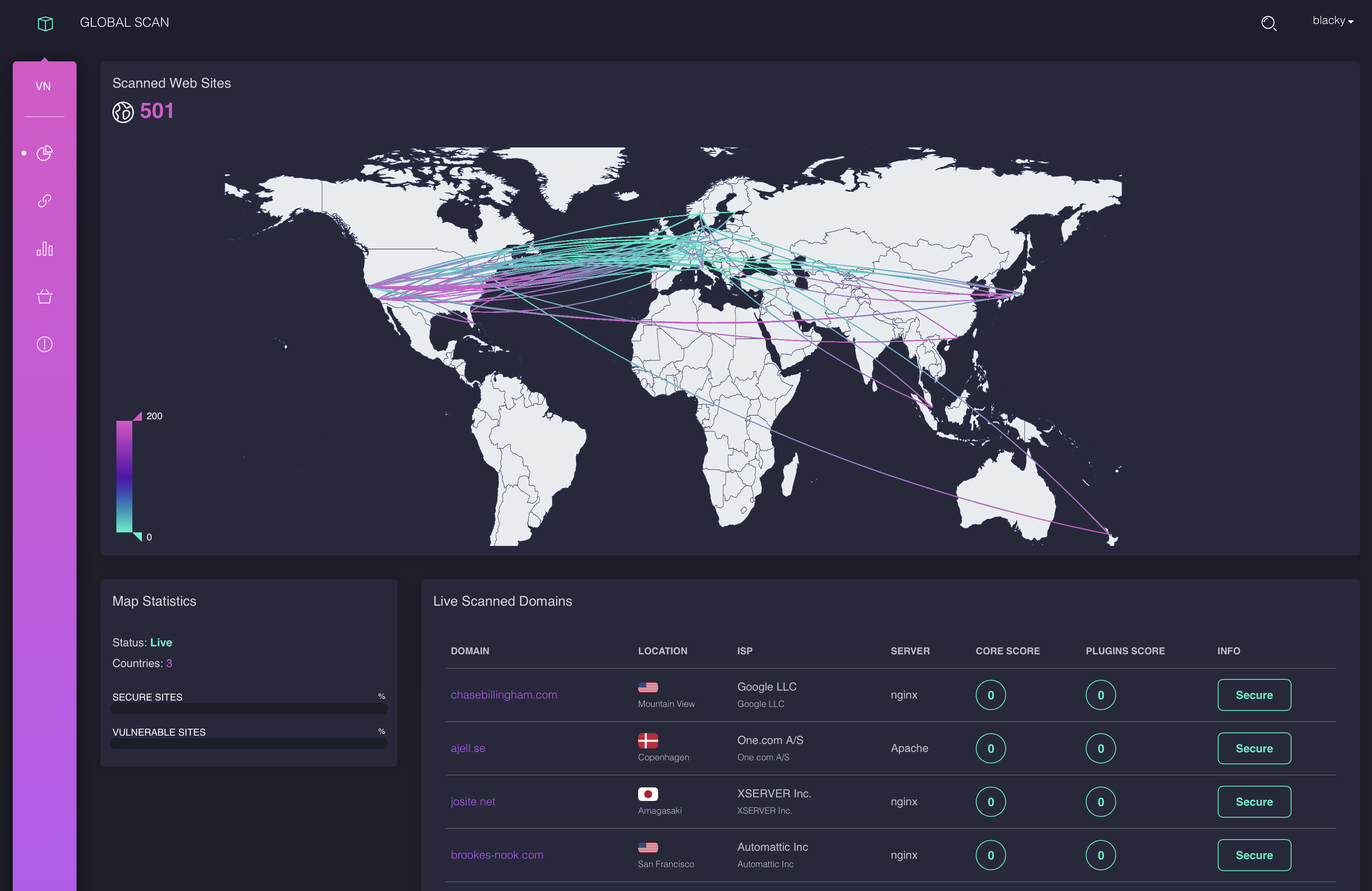Open the brookes-nook.com domain link
Screen dimensions: 1372x891
click(497, 855)
